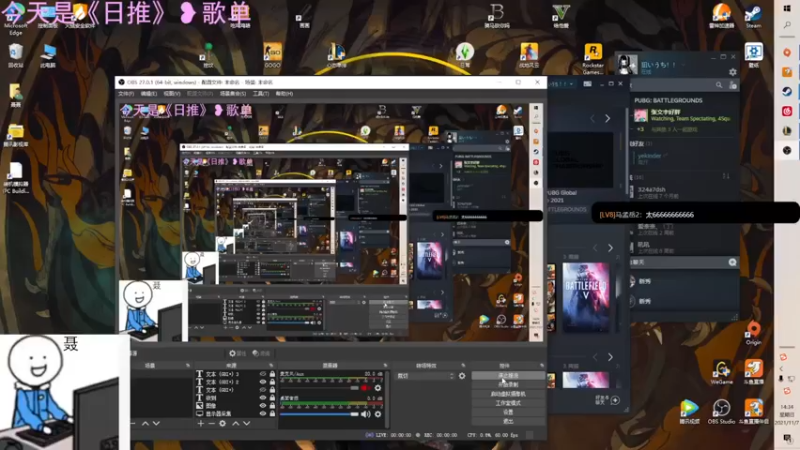
Task: Open 编辑(E) menu in OBS
Action: tap(148, 94)
